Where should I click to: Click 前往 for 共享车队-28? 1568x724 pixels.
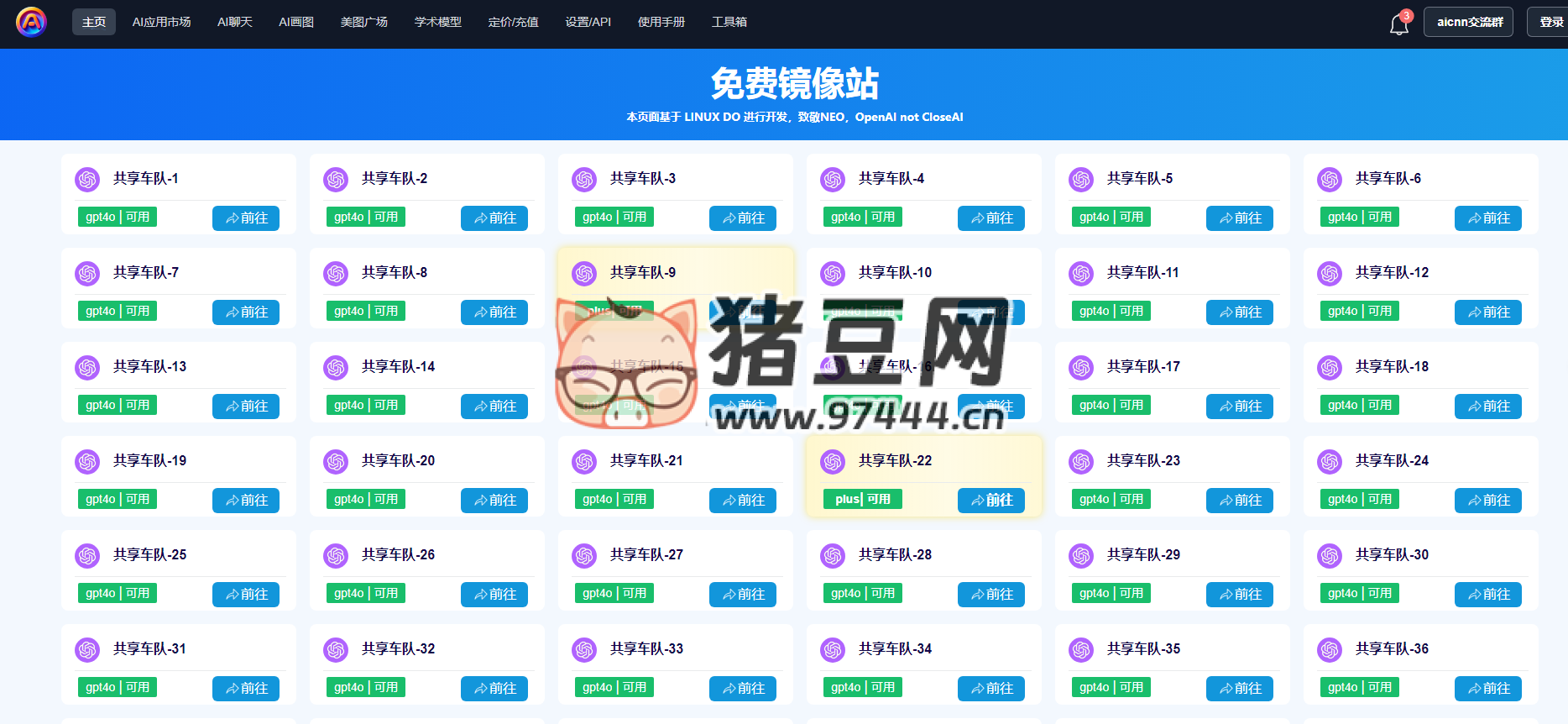click(991, 595)
